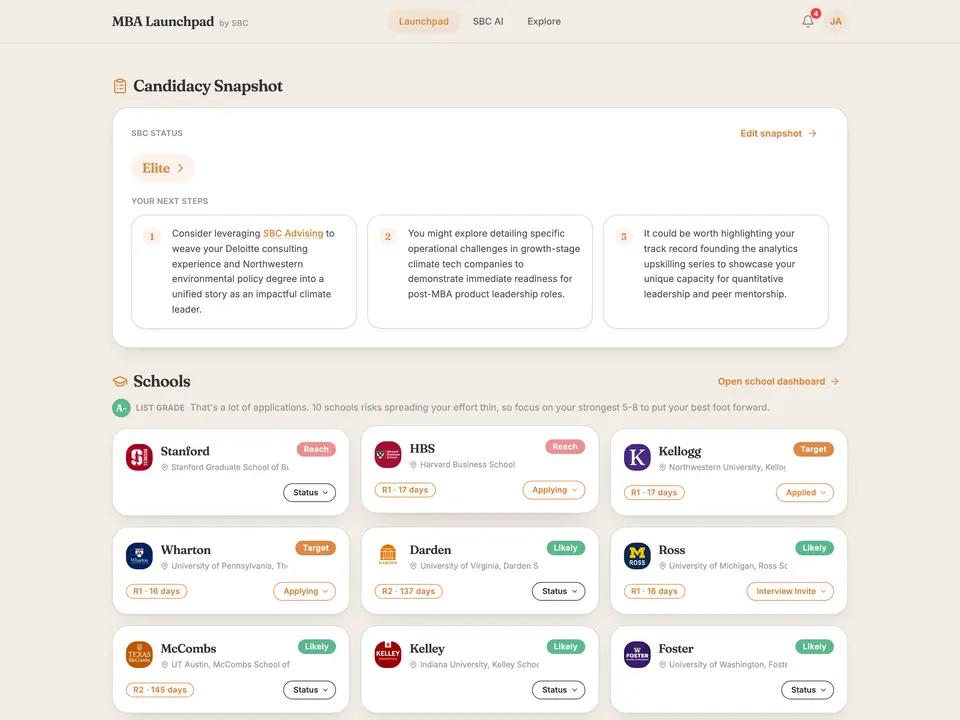Click the HBS R1 · 17 days deadline badge
This screenshot has height=720, width=960.
pyautogui.click(x=405, y=490)
